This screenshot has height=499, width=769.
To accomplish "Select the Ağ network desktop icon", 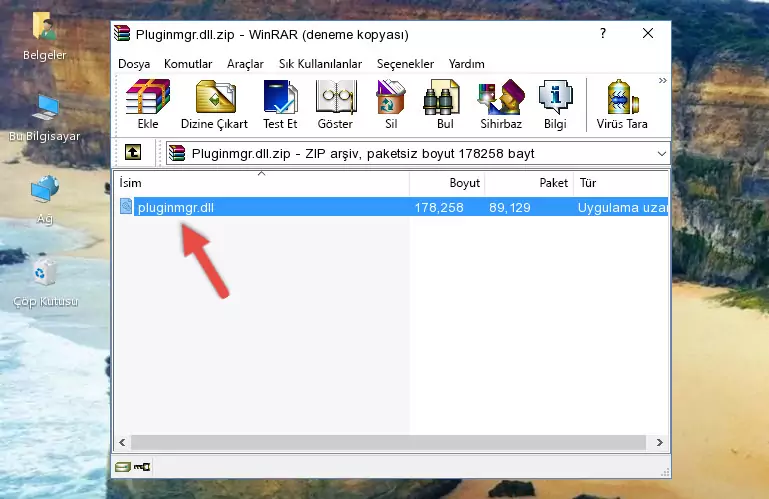I will 45,200.
